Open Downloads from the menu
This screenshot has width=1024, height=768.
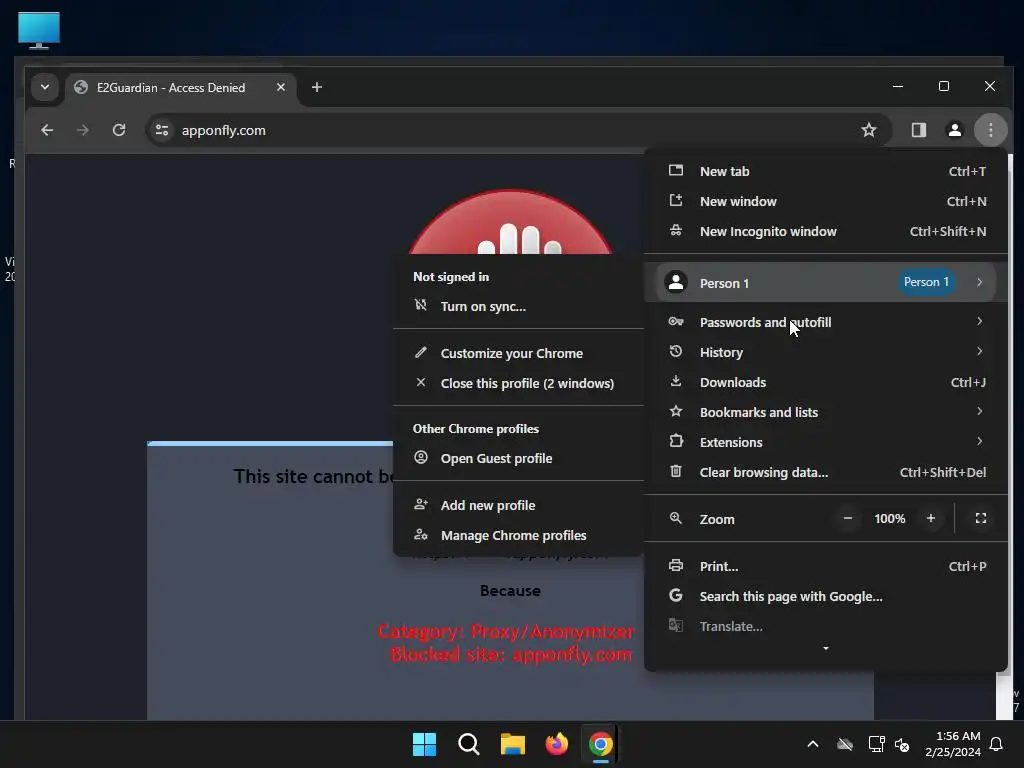point(825,382)
